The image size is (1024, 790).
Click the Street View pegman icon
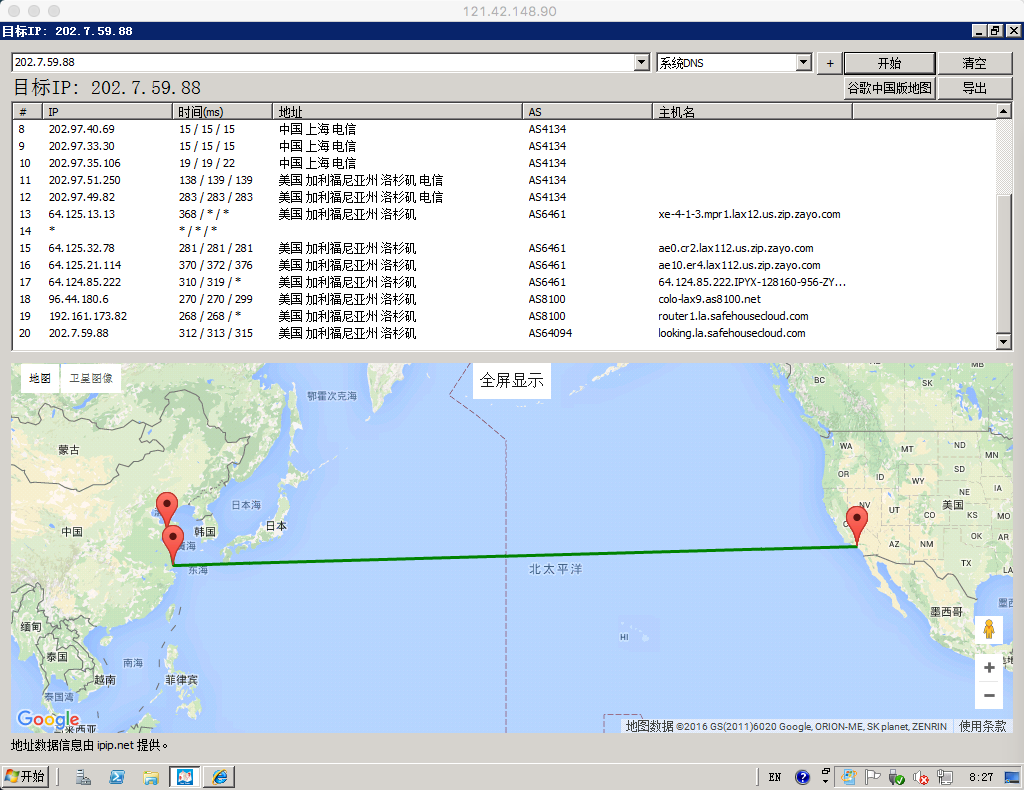pyautogui.click(x=989, y=629)
